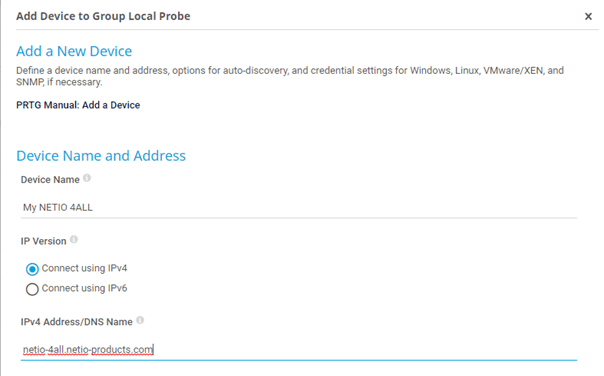This screenshot has width=604, height=376.
Task: Click the Device Name and Address heading
Action: pyautogui.click(x=101, y=156)
